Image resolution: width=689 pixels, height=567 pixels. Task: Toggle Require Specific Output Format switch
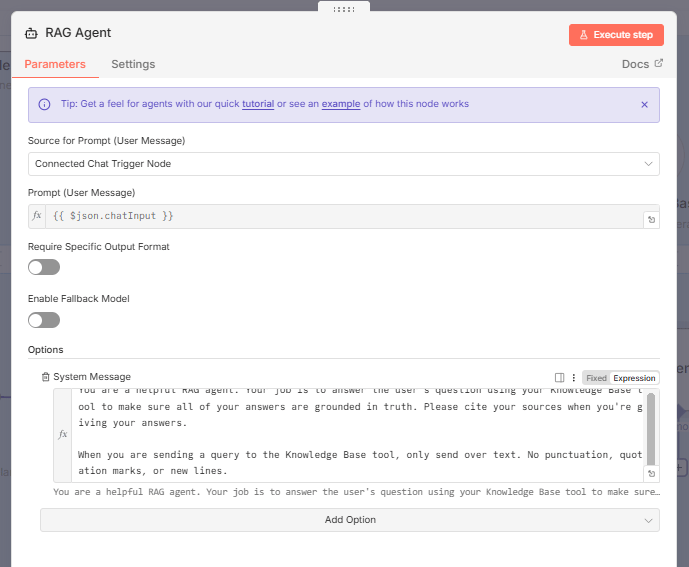point(44,267)
